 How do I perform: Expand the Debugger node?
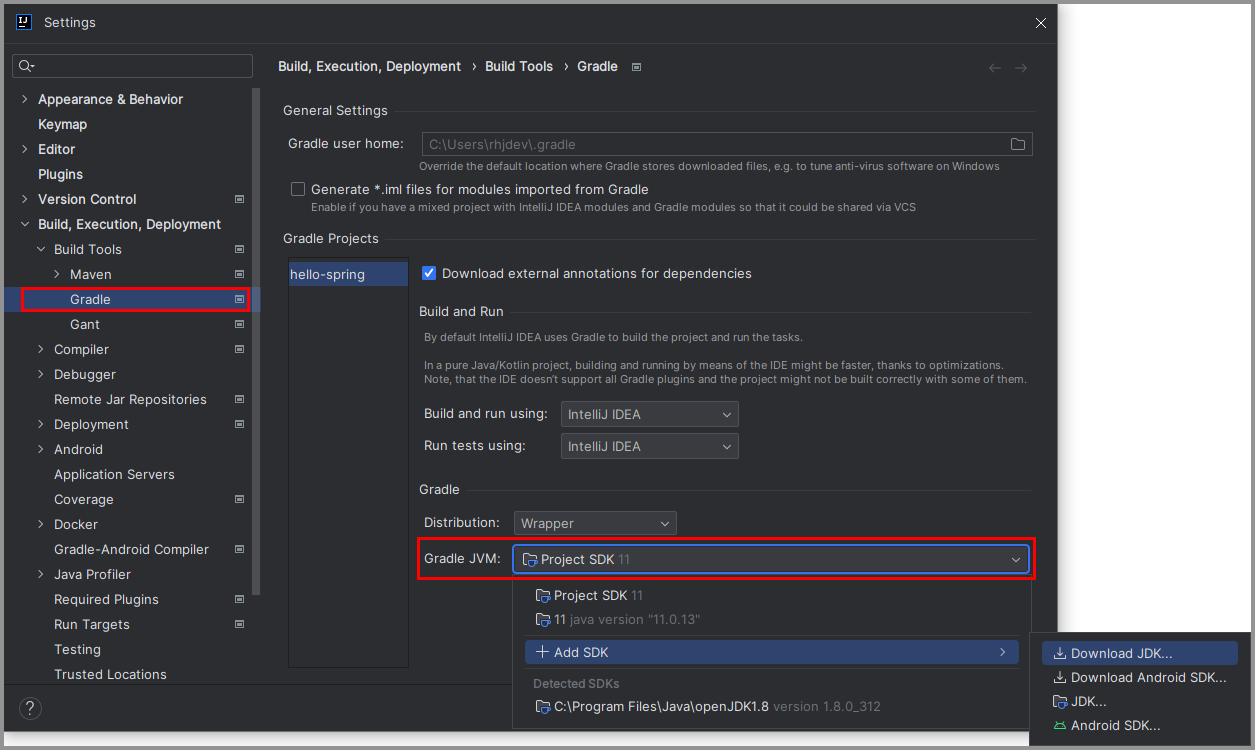[x=41, y=374]
